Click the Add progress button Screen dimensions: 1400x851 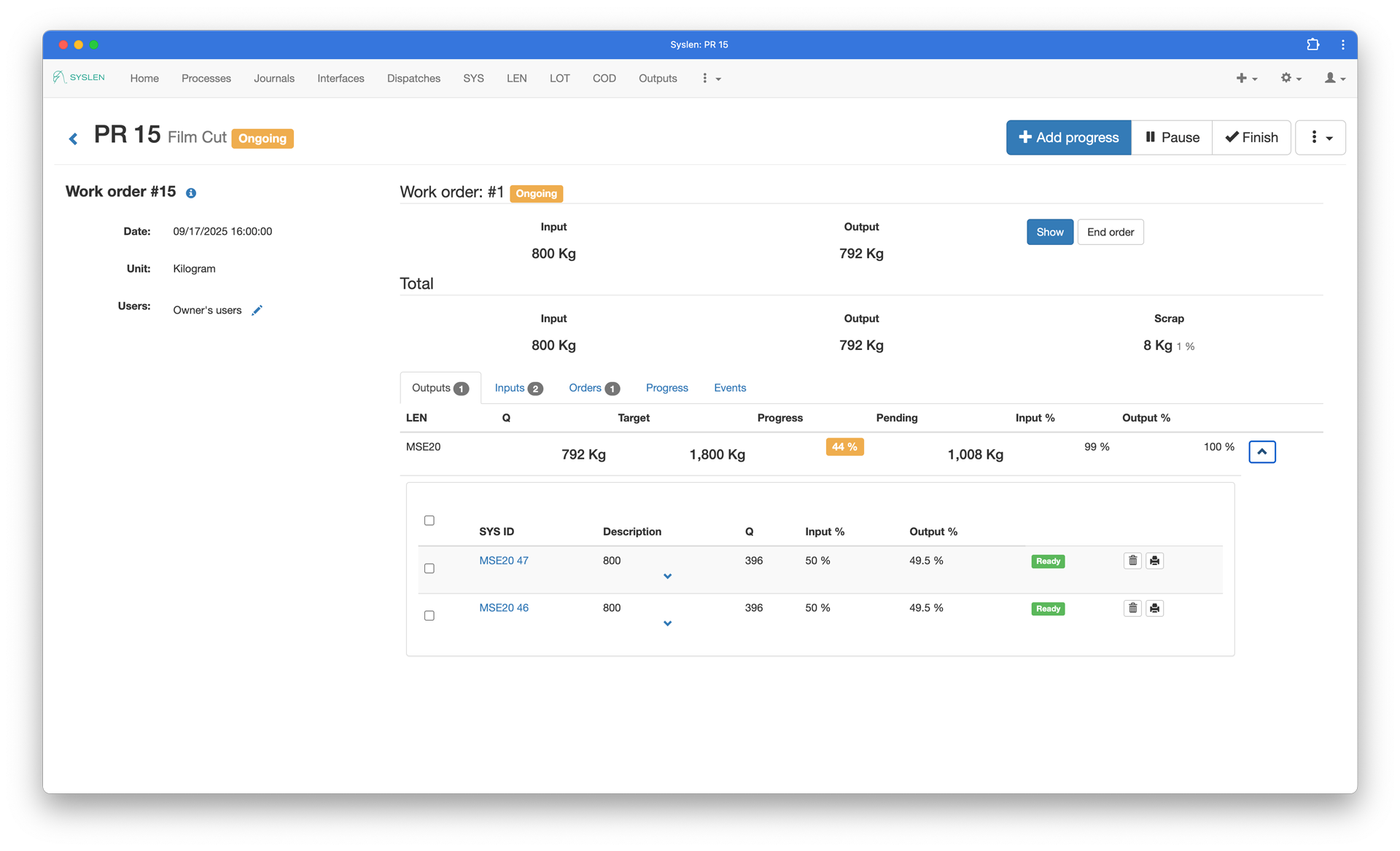(1068, 137)
